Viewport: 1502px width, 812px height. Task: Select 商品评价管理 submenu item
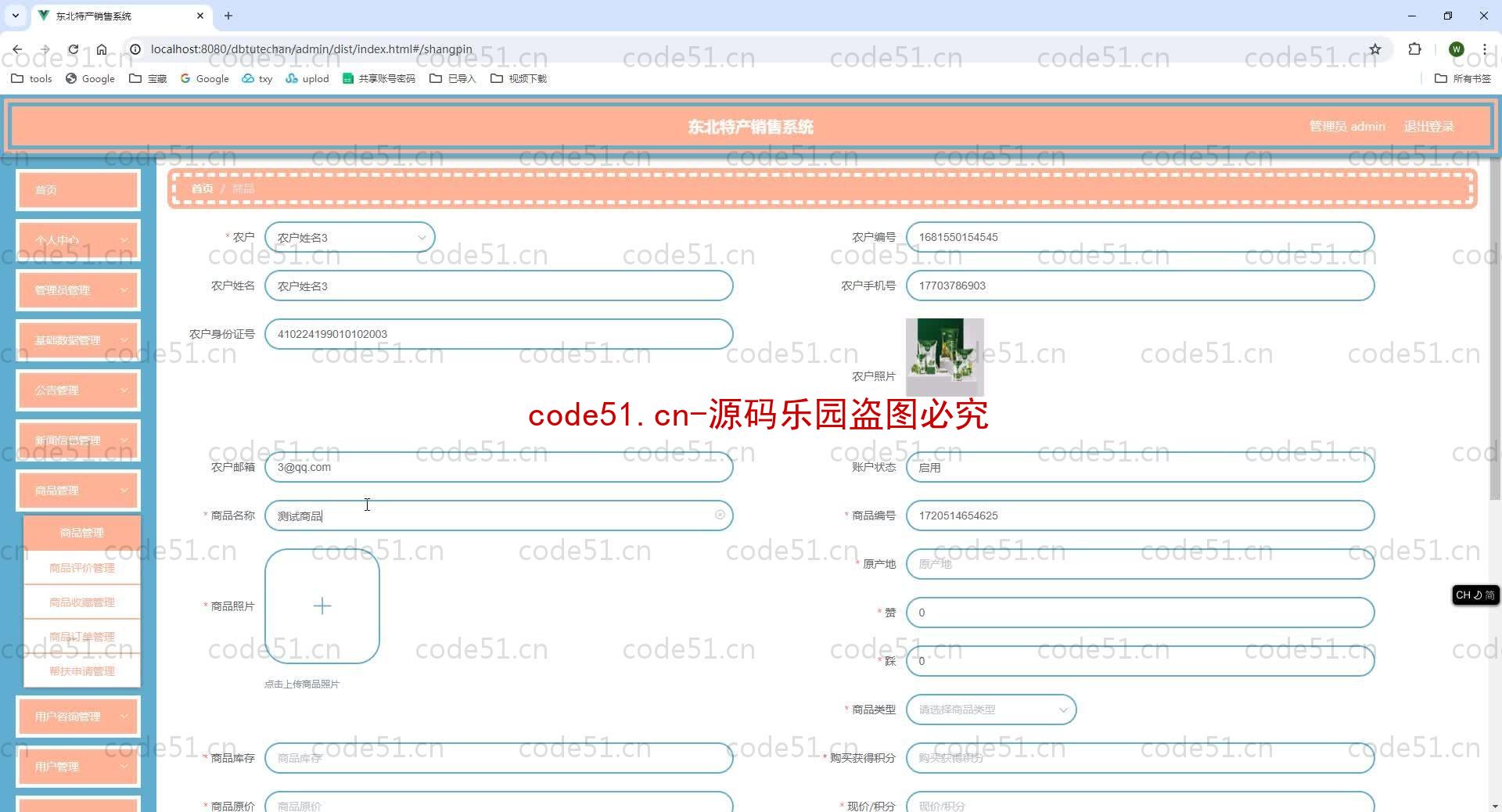tap(82, 567)
